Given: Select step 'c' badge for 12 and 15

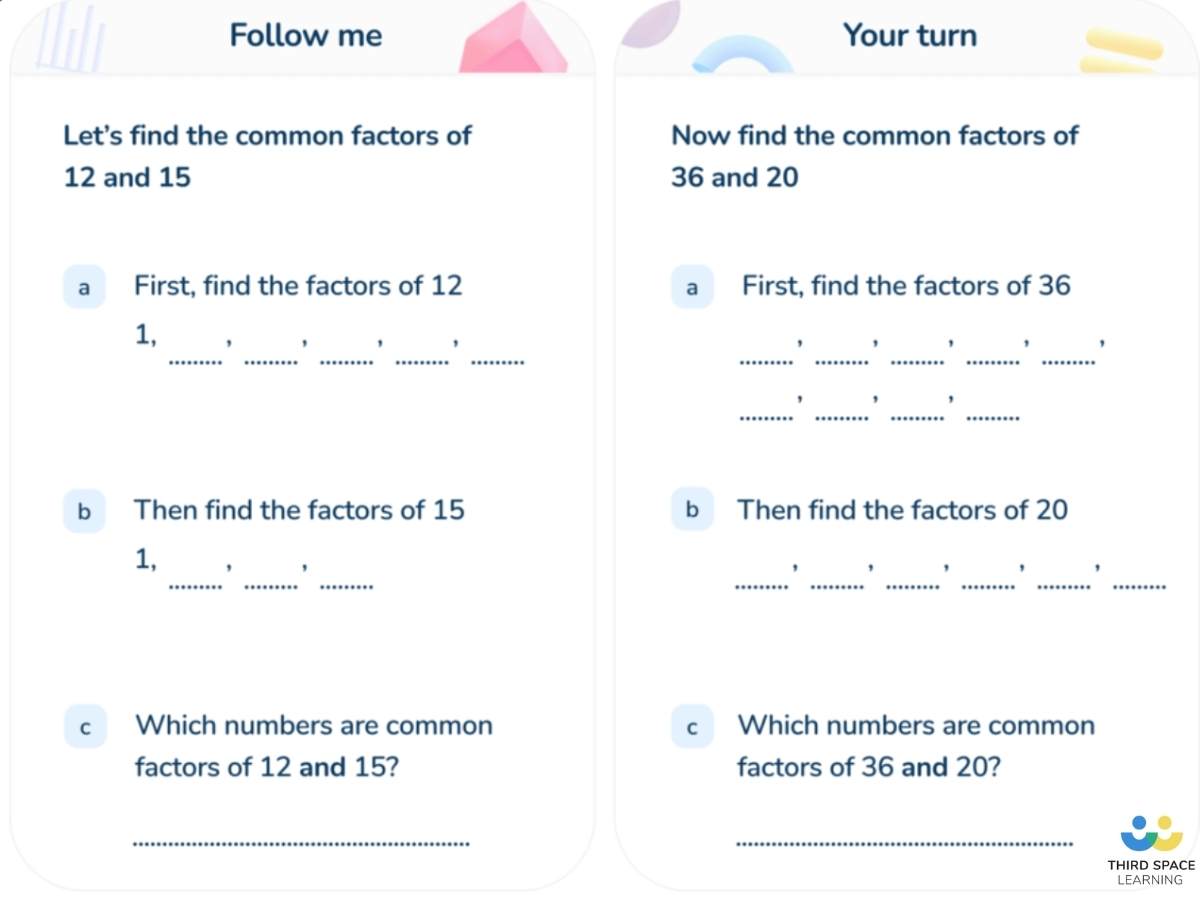Looking at the screenshot, I should pyautogui.click(x=85, y=728).
